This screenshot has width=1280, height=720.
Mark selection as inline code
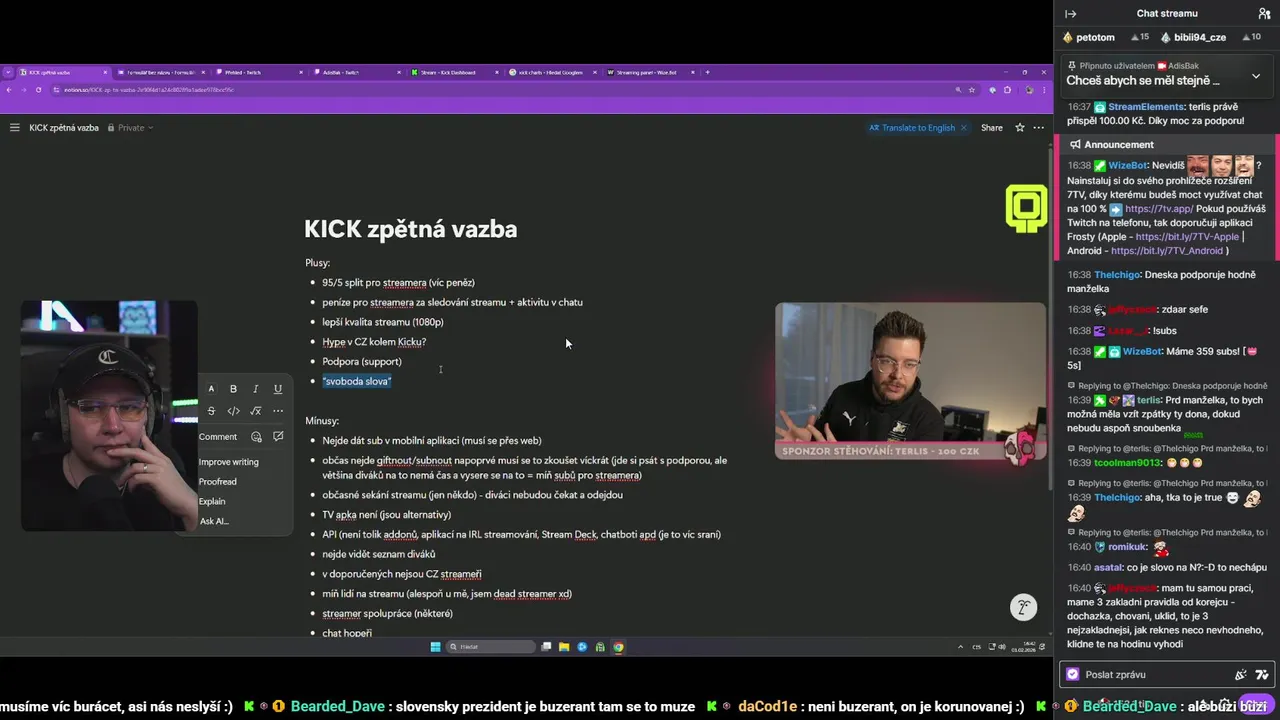(x=233, y=411)
